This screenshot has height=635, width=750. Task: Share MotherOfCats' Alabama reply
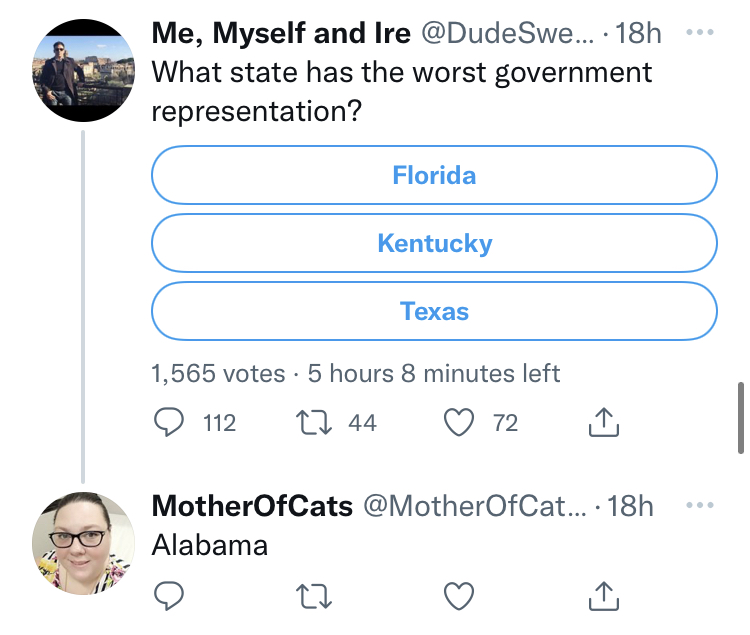604,596
